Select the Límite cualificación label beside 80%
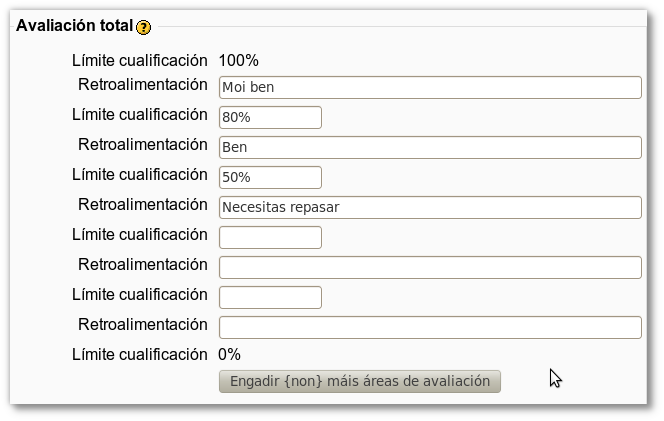 pos(140,115)
